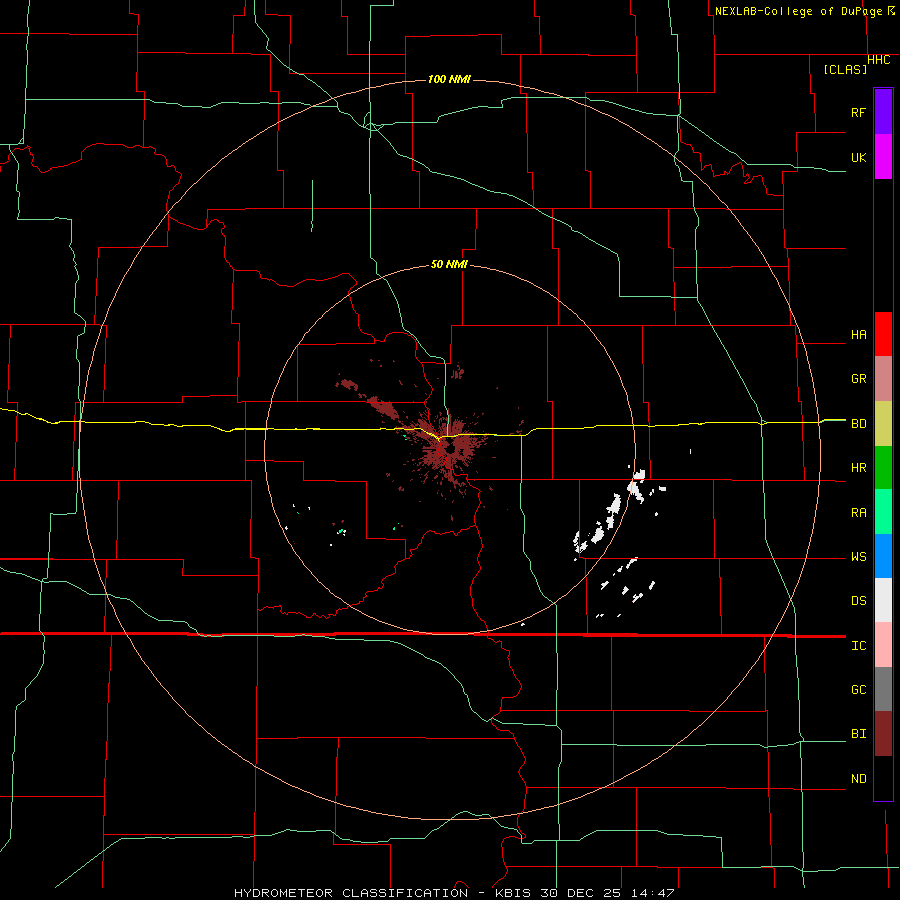Click the UK legend label
Viewport: 900px width, 900px height.
(858, 157)
